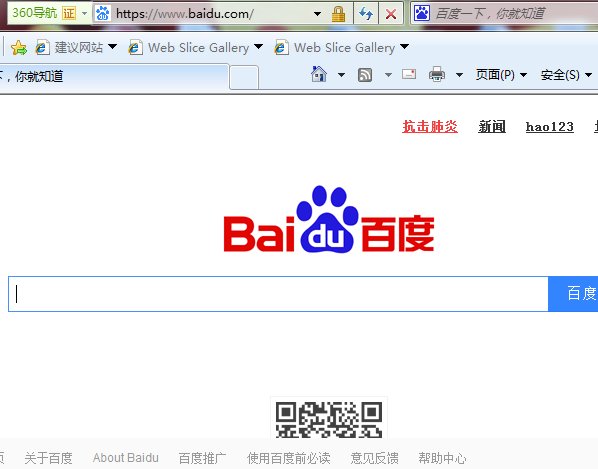
Task: Expand the address bar history dropdown
Action: click(x=317, y=14)
